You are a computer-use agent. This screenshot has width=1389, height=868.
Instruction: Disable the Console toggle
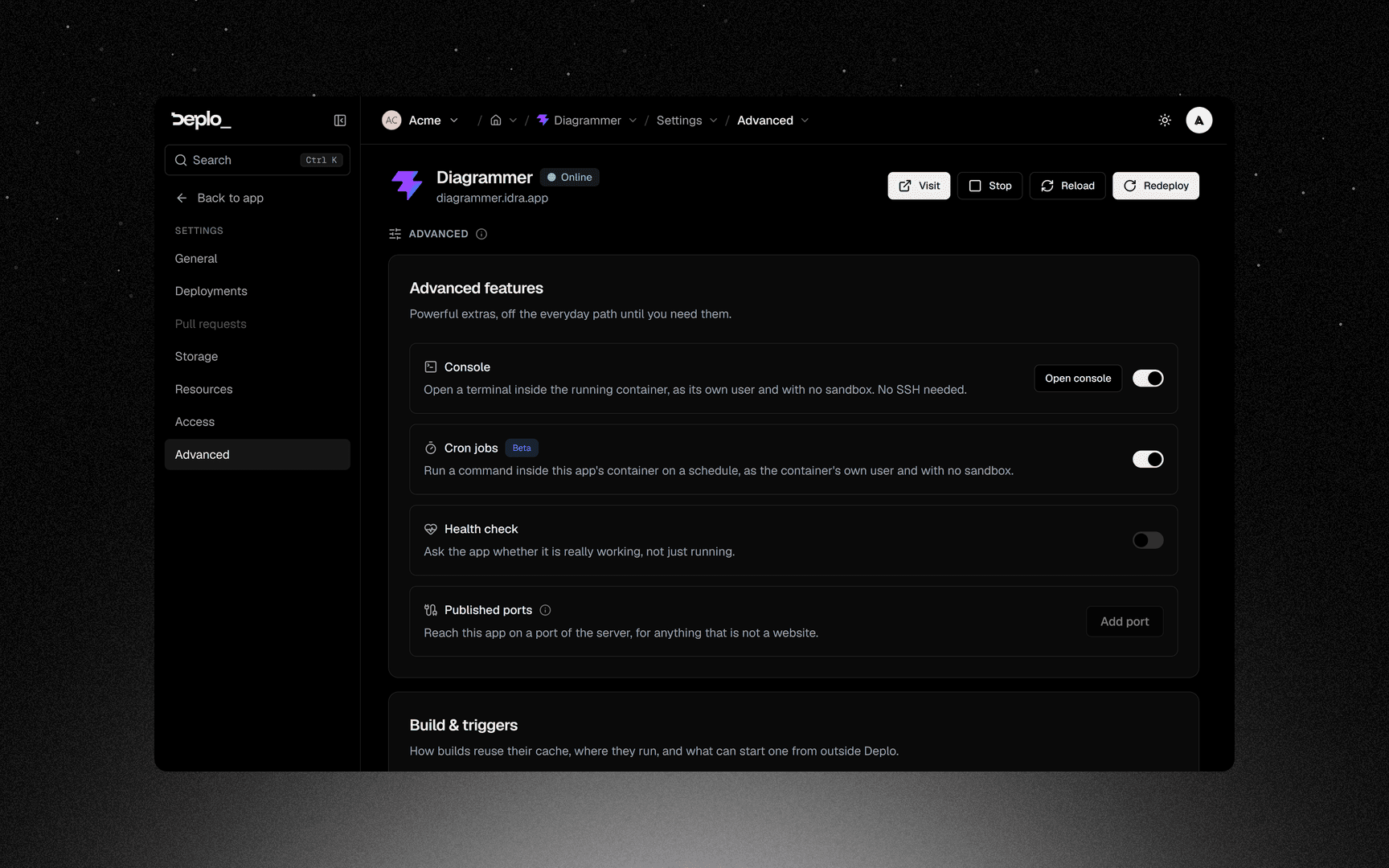pos(1148,378)
